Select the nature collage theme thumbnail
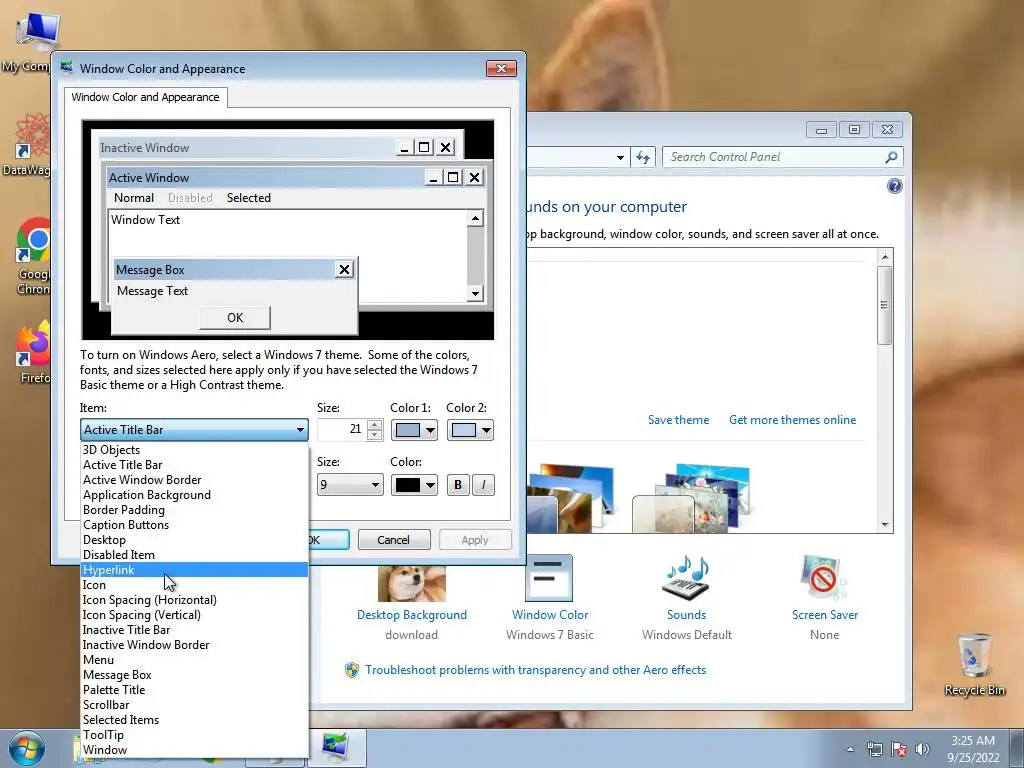 691,498
